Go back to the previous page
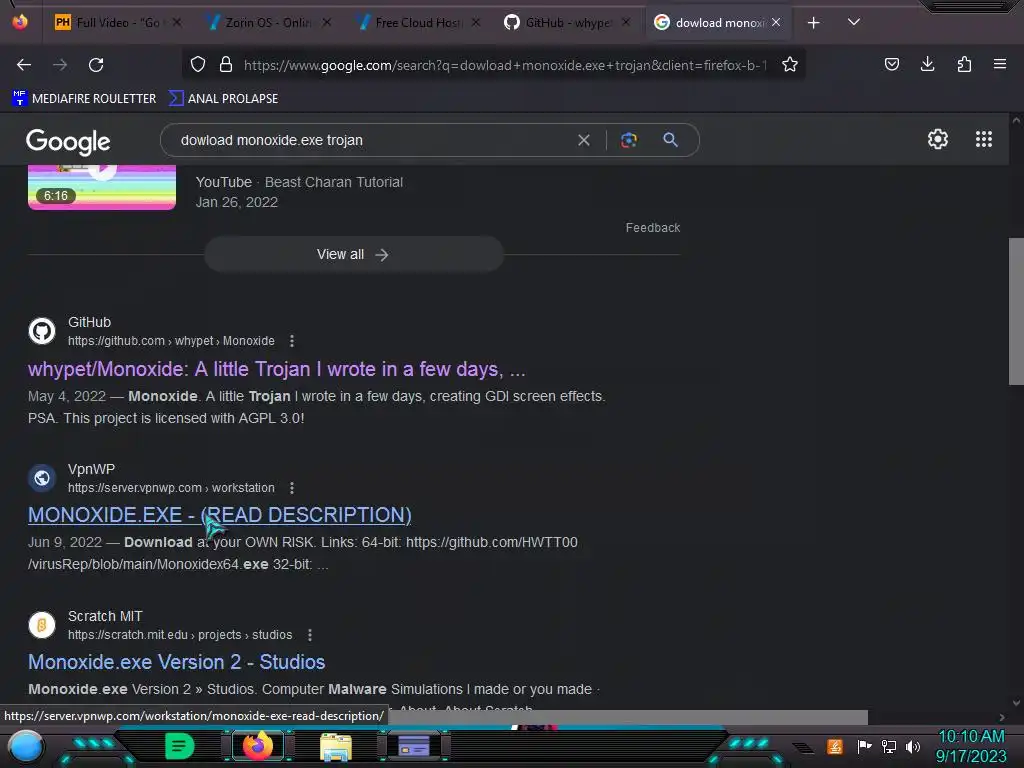 pyautogui.click(x=24, y=65)
